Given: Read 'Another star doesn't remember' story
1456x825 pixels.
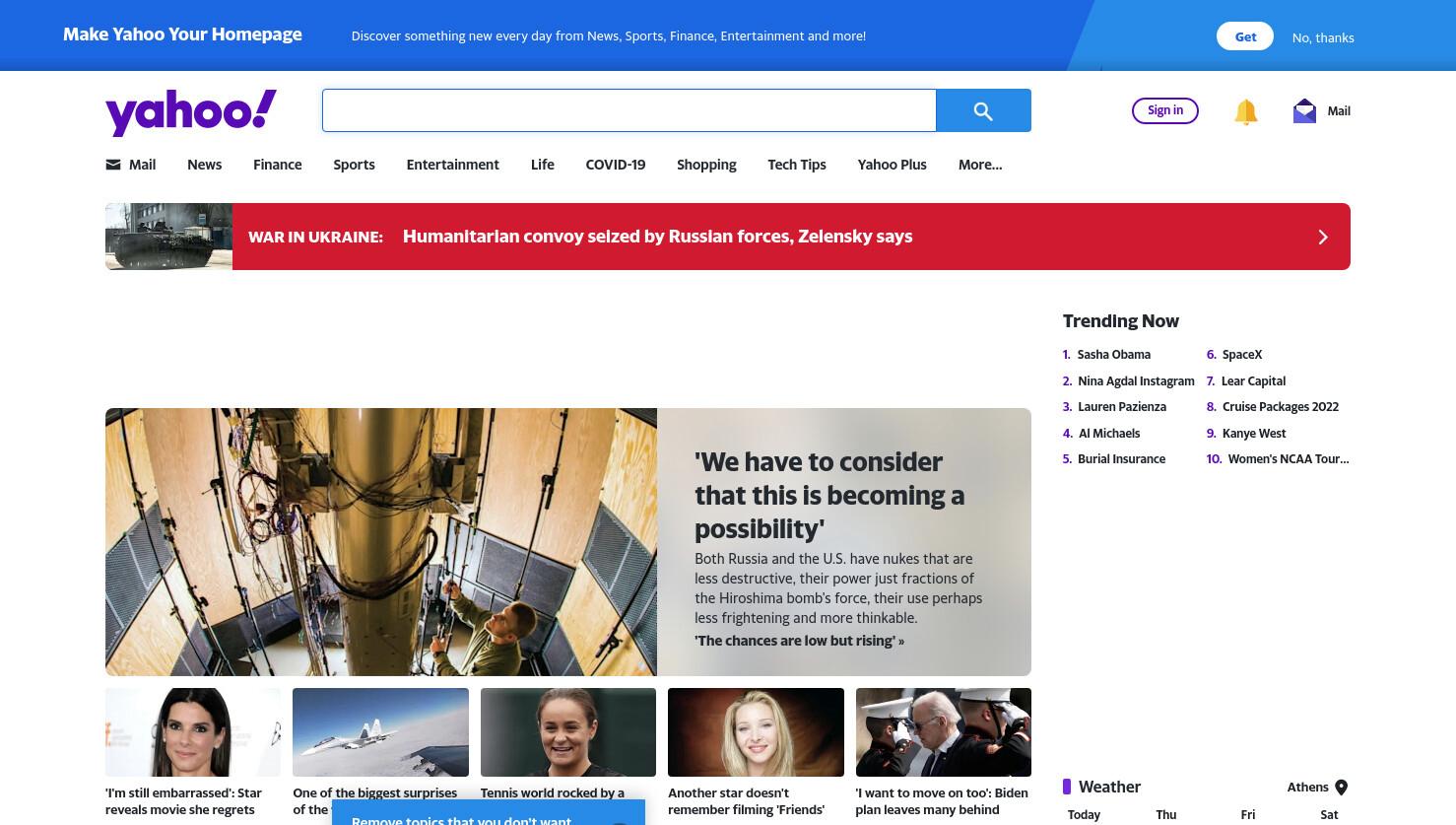Looking at the screenshot, I should click(x=746, y=801).
